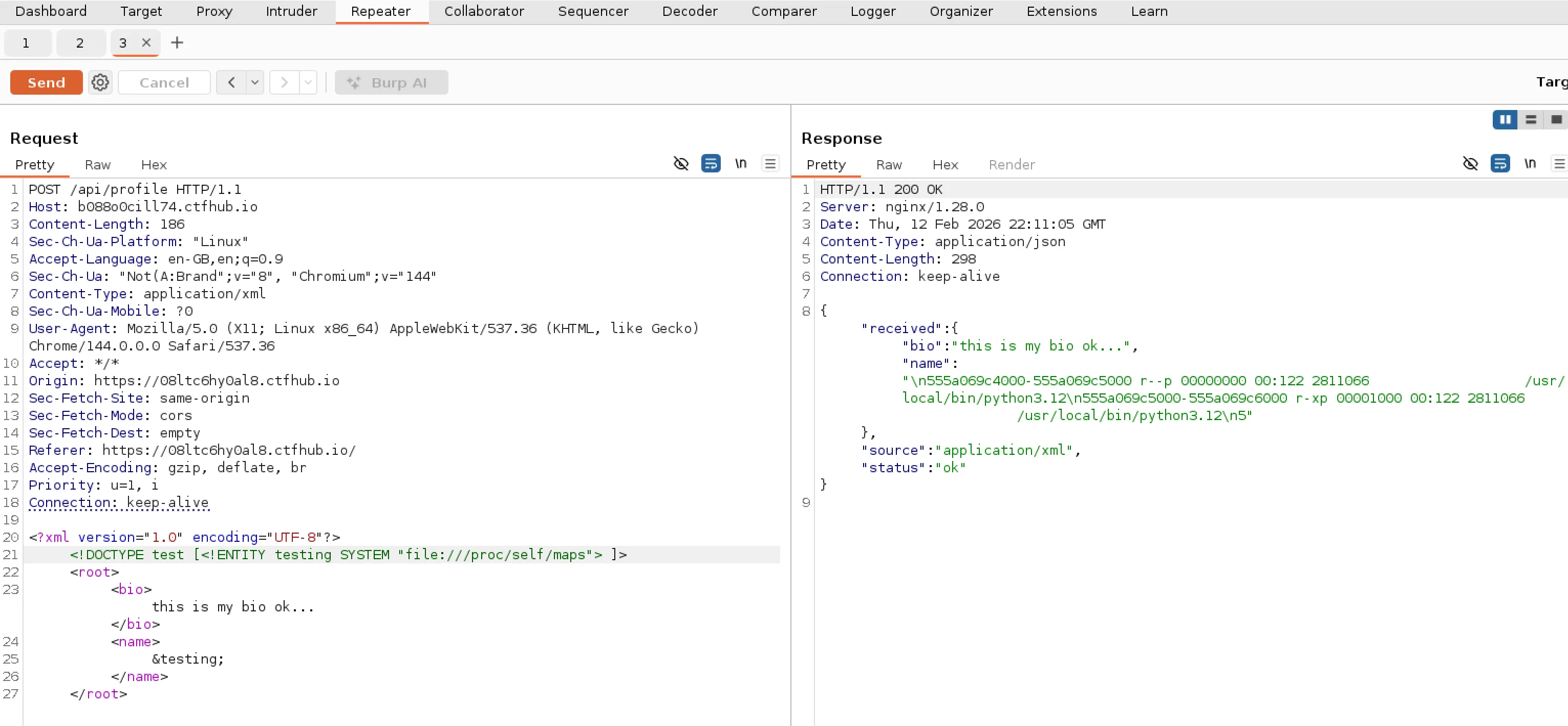The width and height of the screenshot is (1568, 726).
Task: Open the forward-navigation history dropdown
Action: tap(308, 82)
